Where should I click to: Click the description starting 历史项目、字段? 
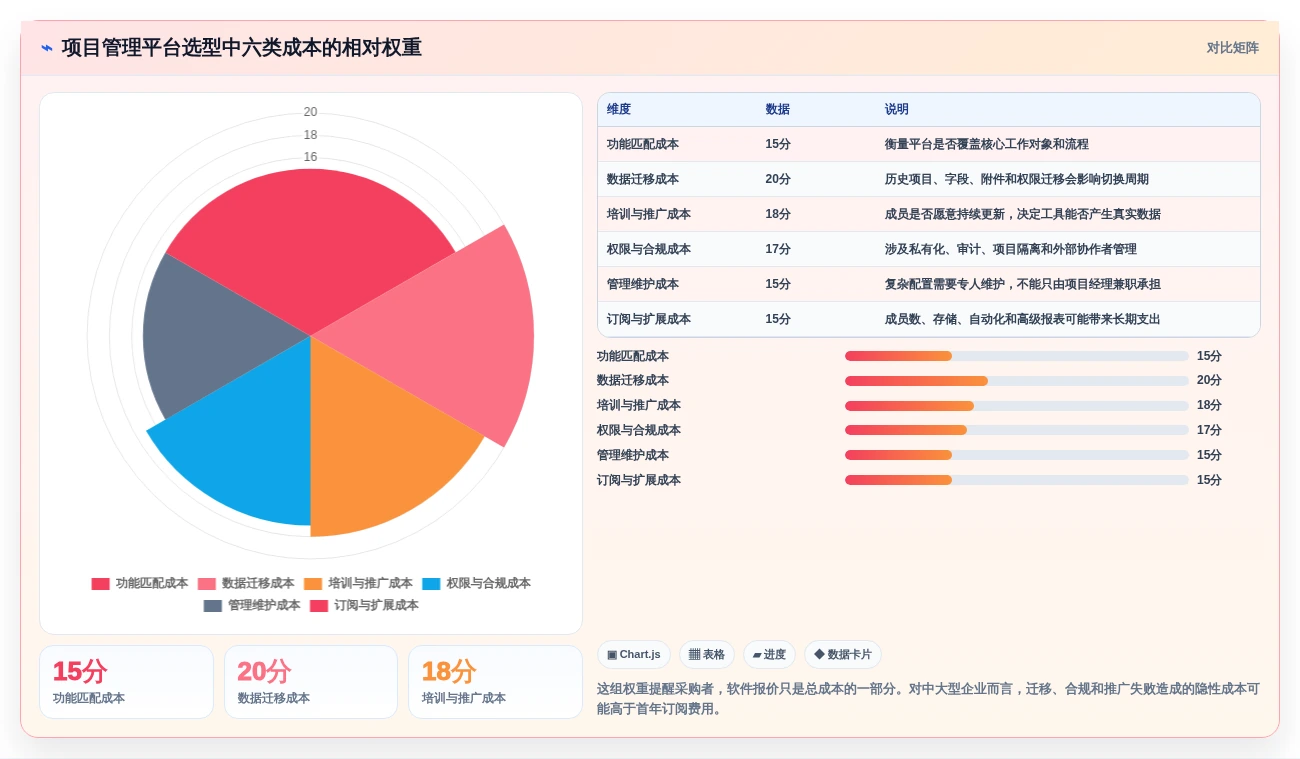click(1017, 180)
